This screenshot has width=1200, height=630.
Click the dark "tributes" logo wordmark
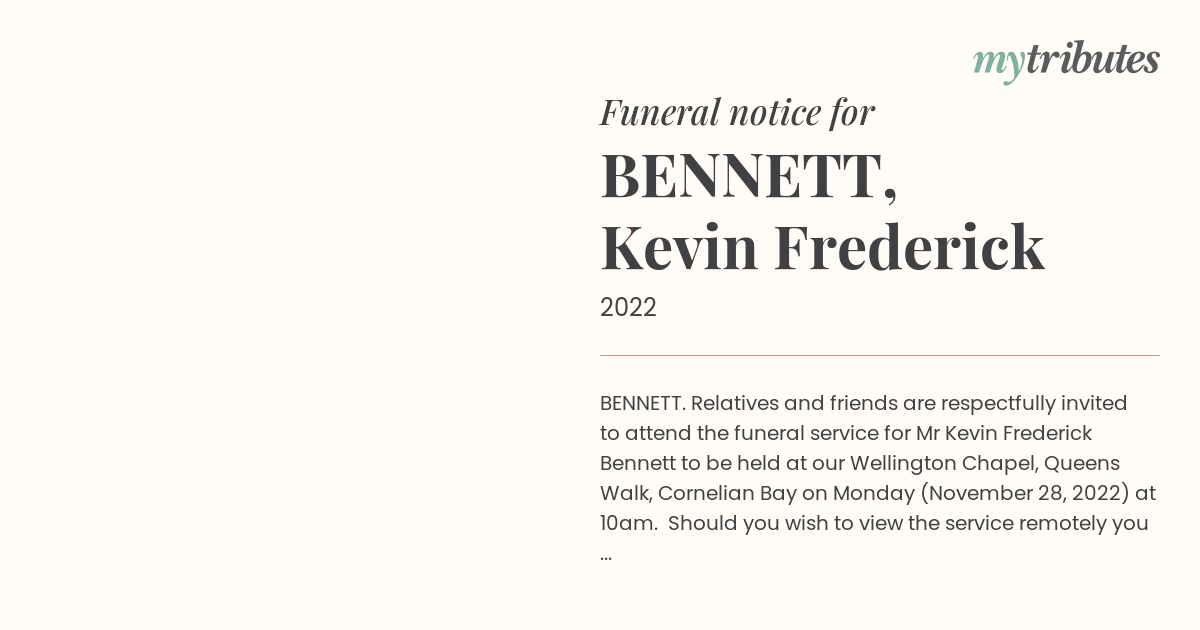[1092, 58]
